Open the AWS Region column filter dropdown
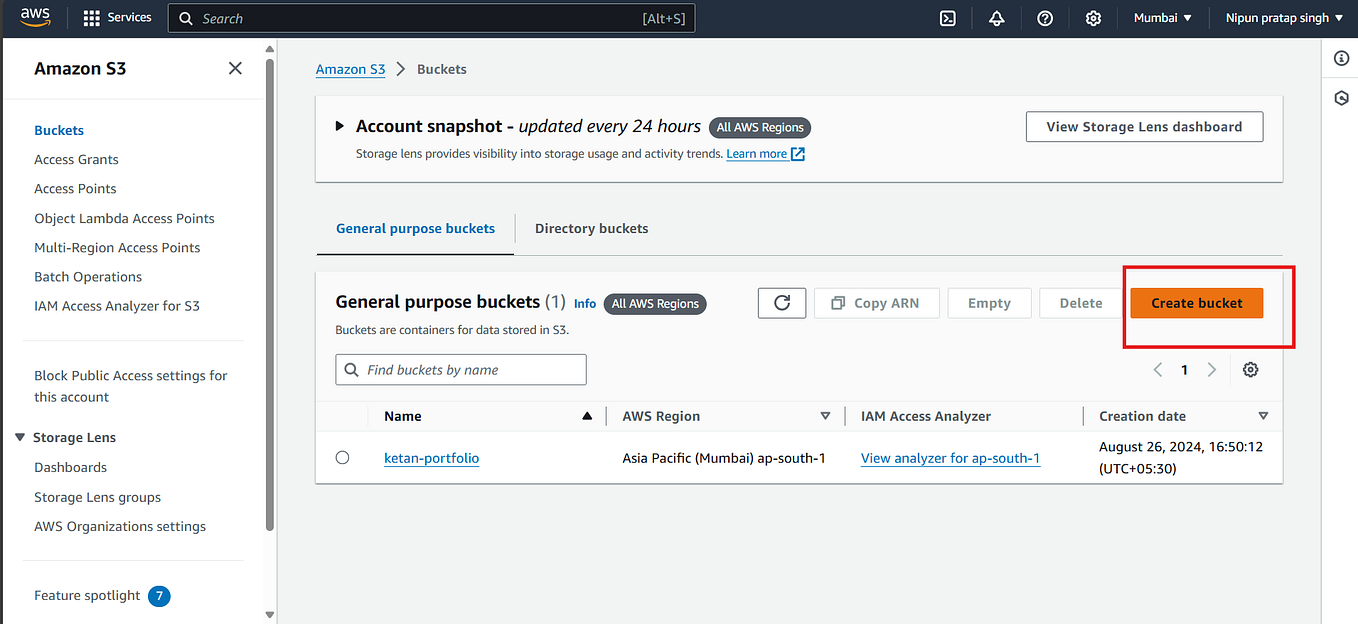This screenshot has width=1358, height=624. (826, 416)
